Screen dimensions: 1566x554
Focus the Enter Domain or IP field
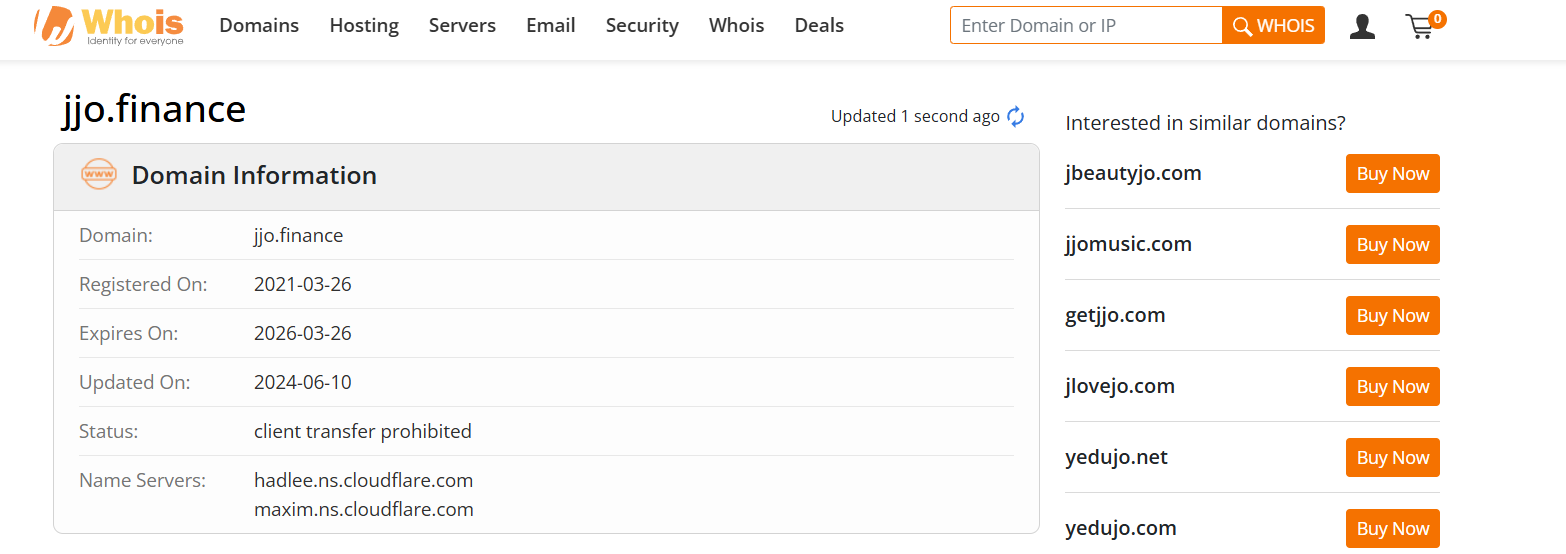1086,26
